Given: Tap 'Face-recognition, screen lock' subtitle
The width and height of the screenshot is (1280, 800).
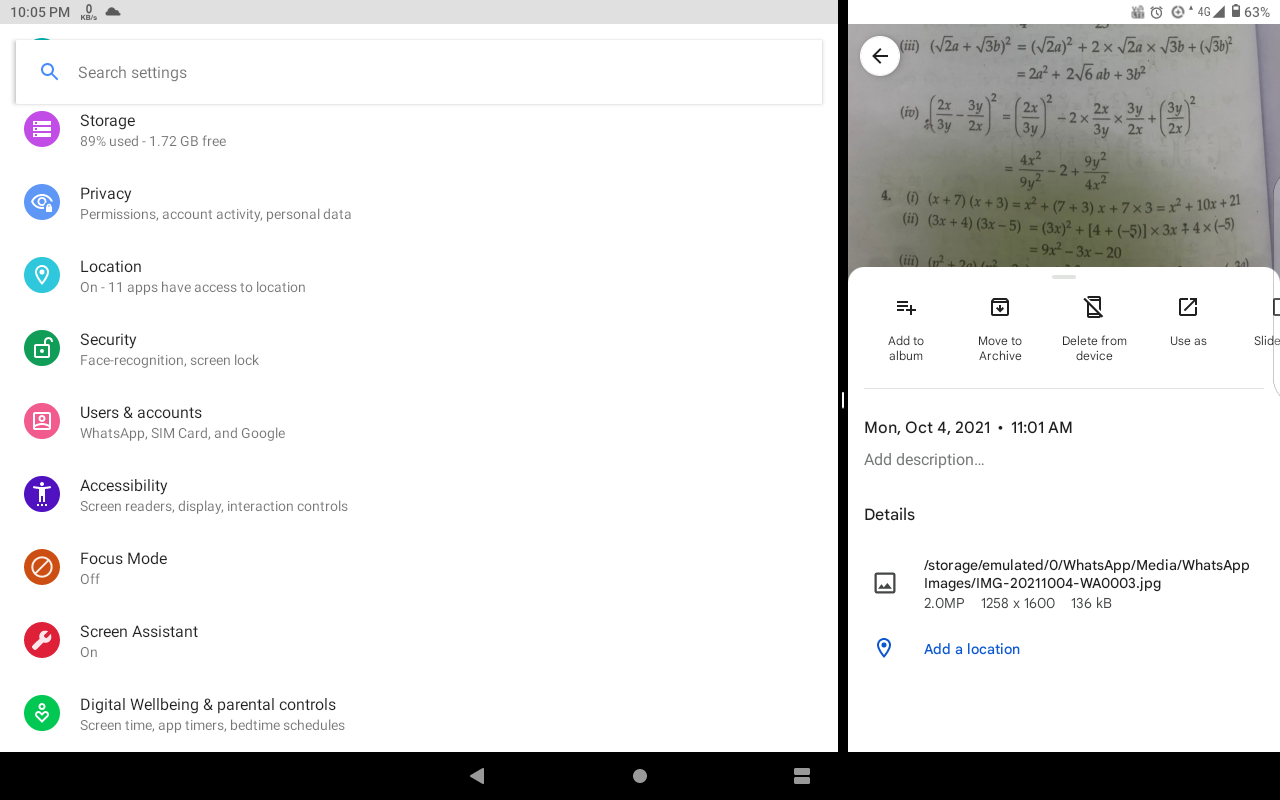Looking at the screenshot, I should pyautogui.click(x=169, y=360).
